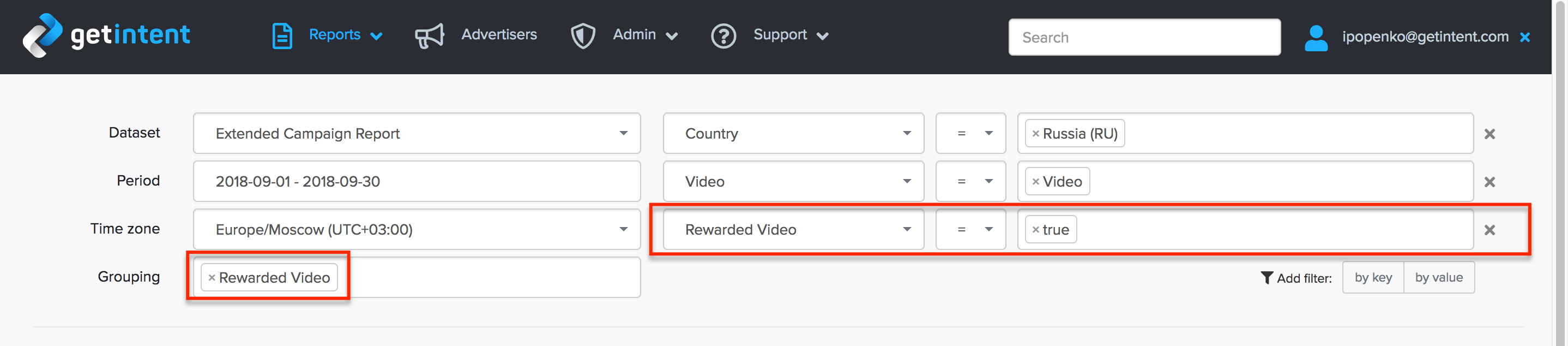Click the Search input field
1568x346 pixels.
click(x=1144, y=37)
